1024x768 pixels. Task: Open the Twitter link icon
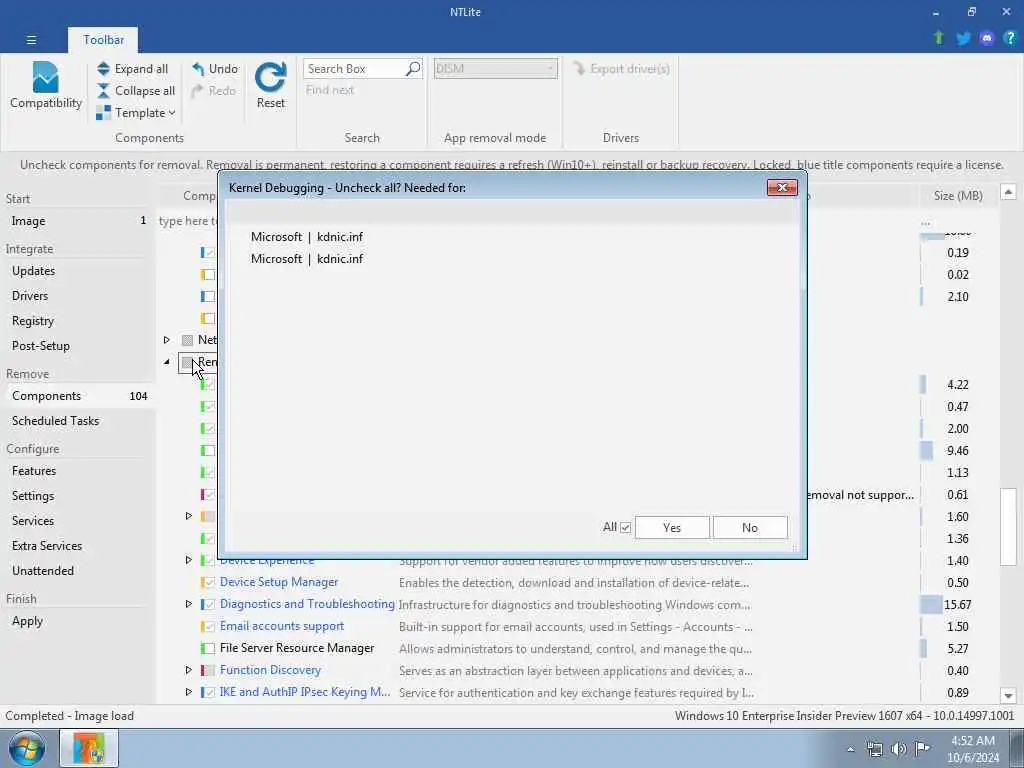tap(963, 39)
